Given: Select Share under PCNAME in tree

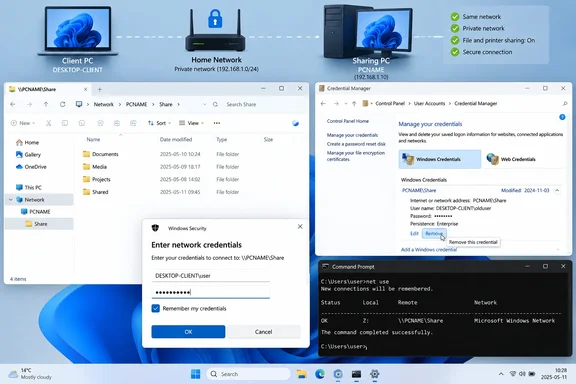Looking at the screenshot, I should pyautogui.click(x=36, y=224).
